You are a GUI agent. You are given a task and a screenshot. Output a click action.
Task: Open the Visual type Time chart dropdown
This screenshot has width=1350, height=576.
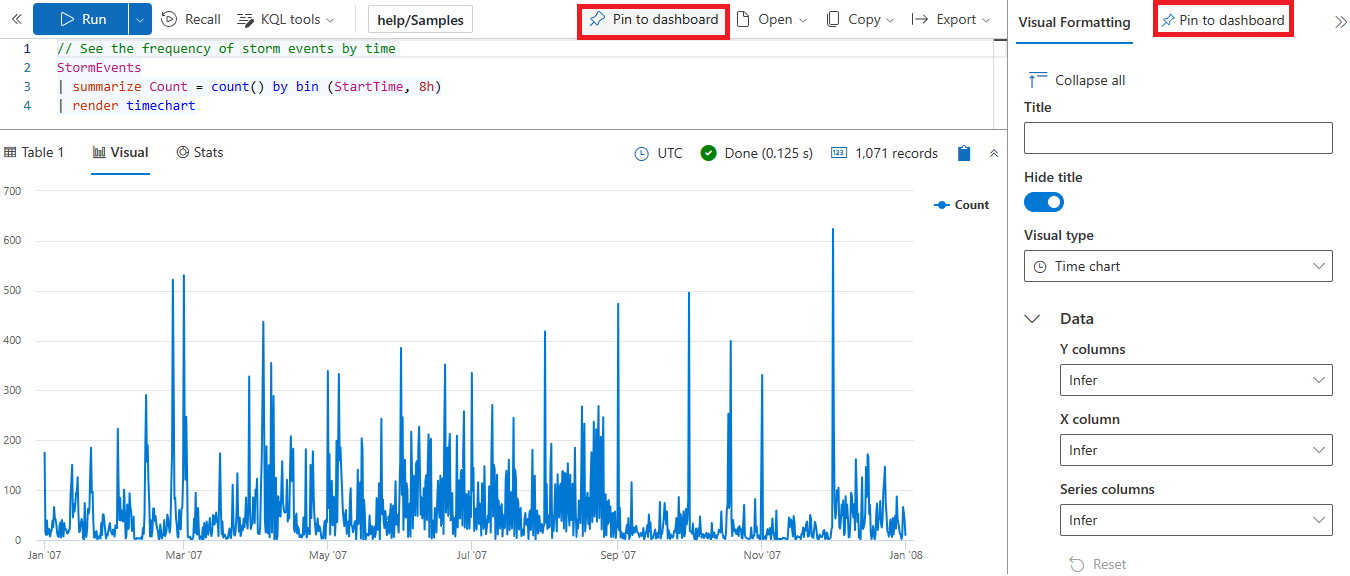(x=1178, y=266)
